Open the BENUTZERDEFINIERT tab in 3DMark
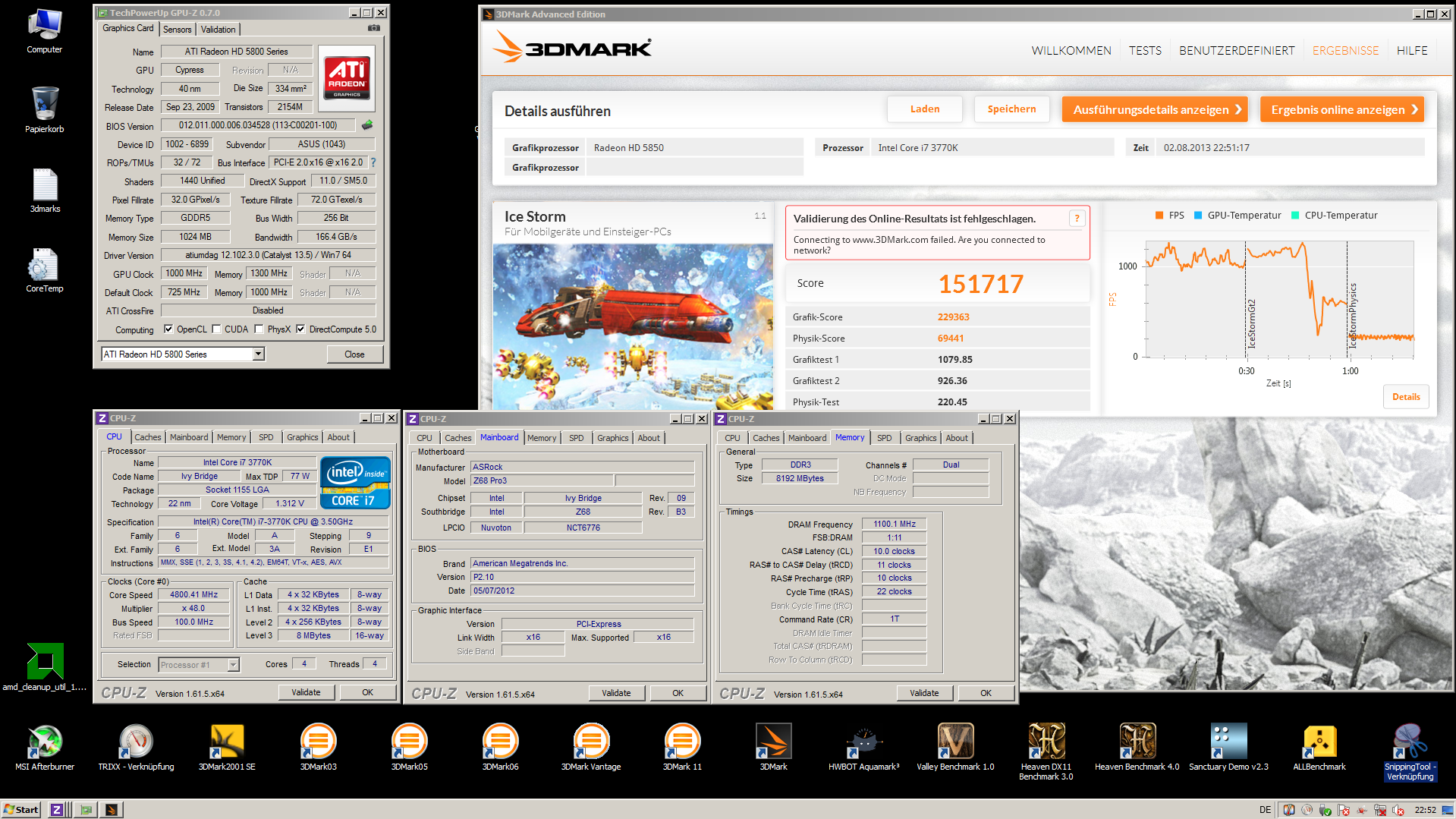 tap(1237, 50)
